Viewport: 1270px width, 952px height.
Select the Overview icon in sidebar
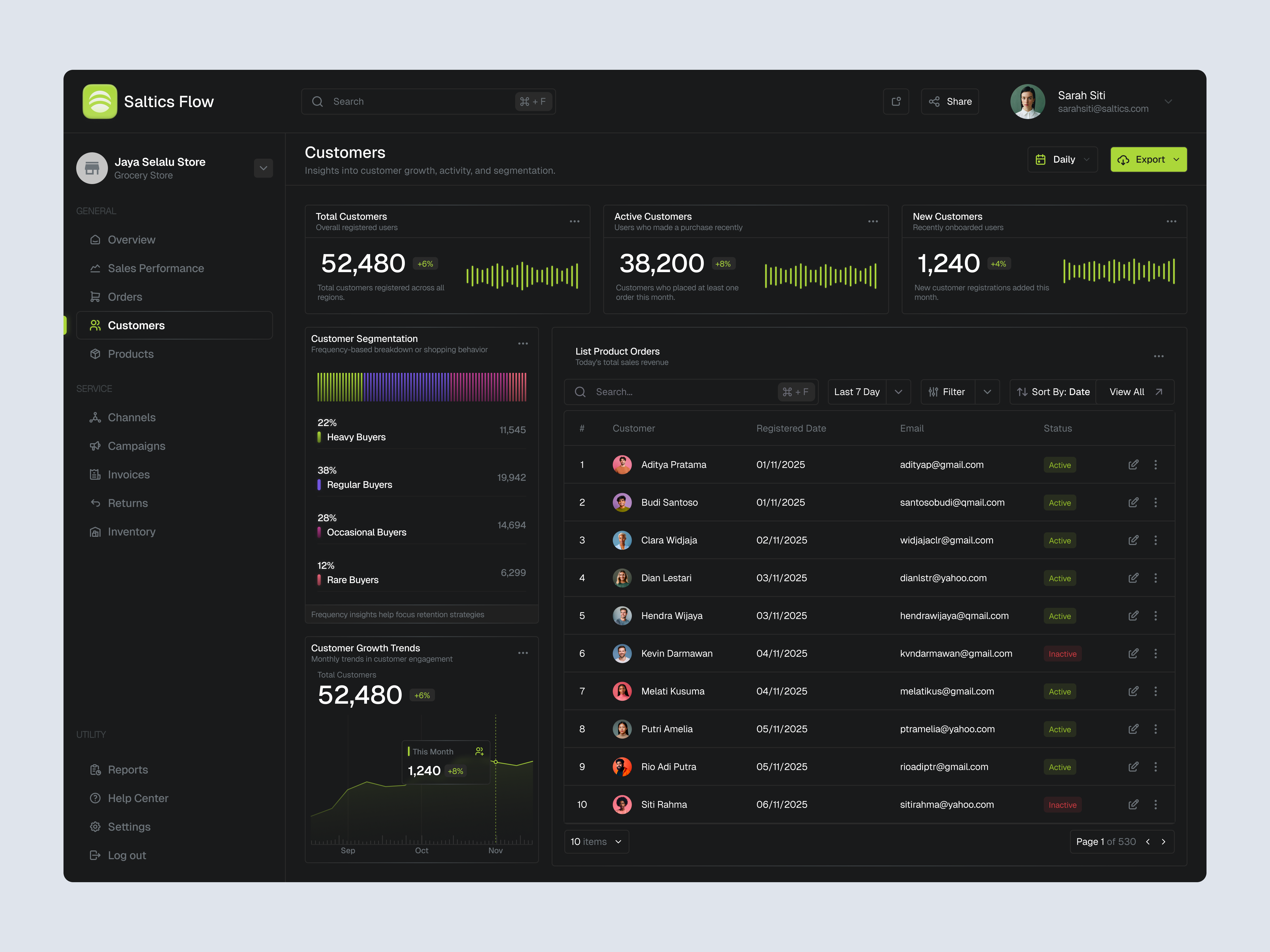click(95, 240)
